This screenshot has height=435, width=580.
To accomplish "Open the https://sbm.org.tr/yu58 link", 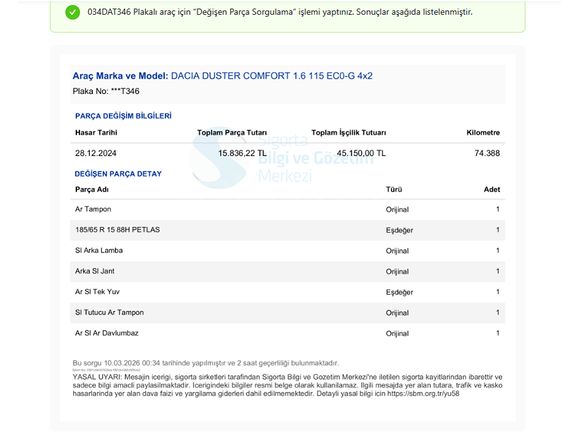I will click(423, 394).
